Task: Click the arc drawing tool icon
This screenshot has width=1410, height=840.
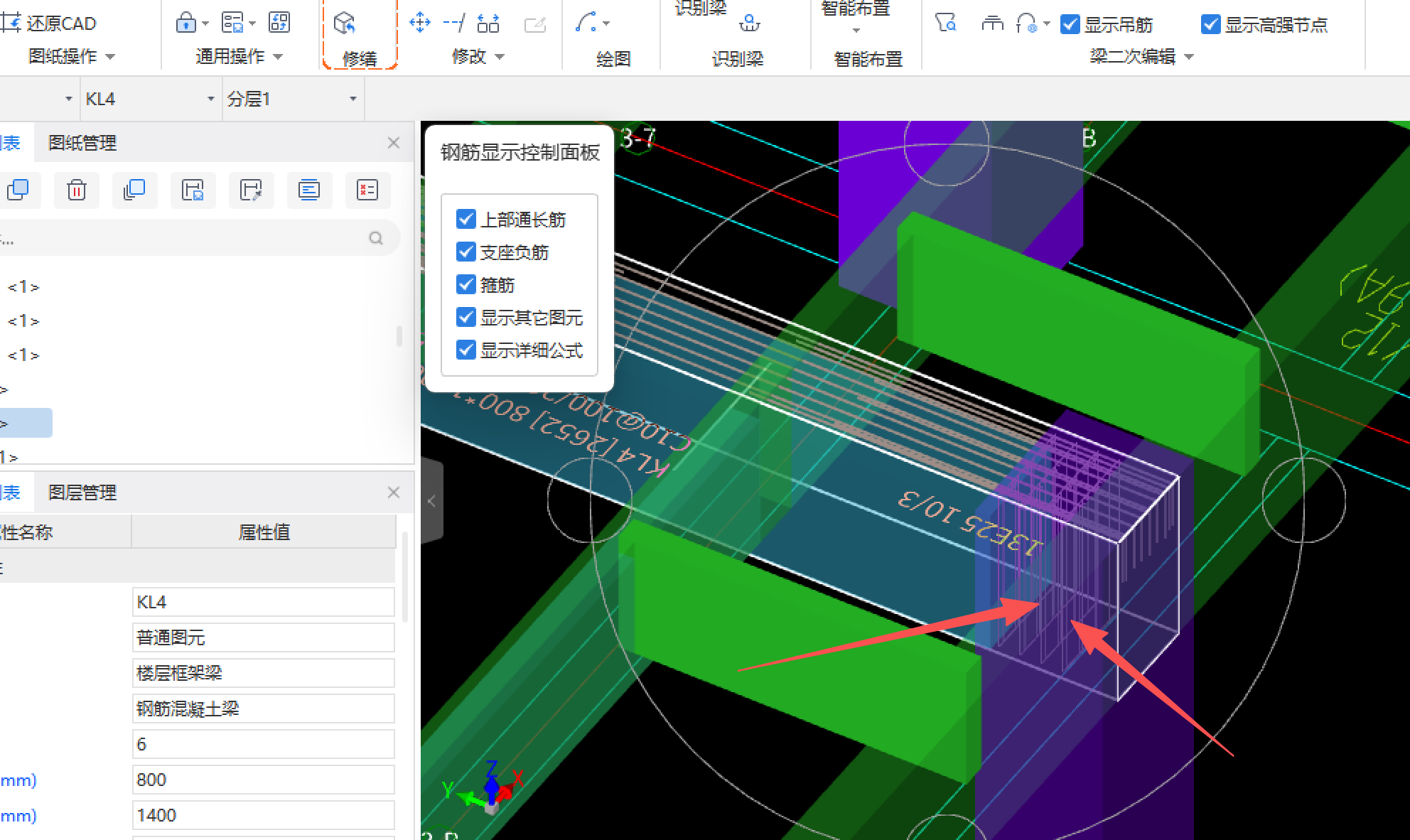Action: [586, 23]
